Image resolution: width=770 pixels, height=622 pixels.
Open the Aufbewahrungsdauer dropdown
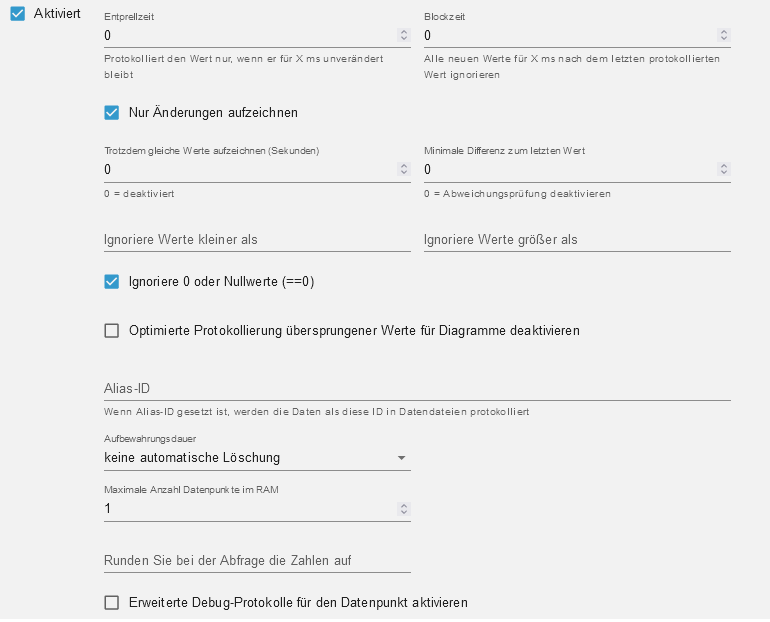coord(257,458)
